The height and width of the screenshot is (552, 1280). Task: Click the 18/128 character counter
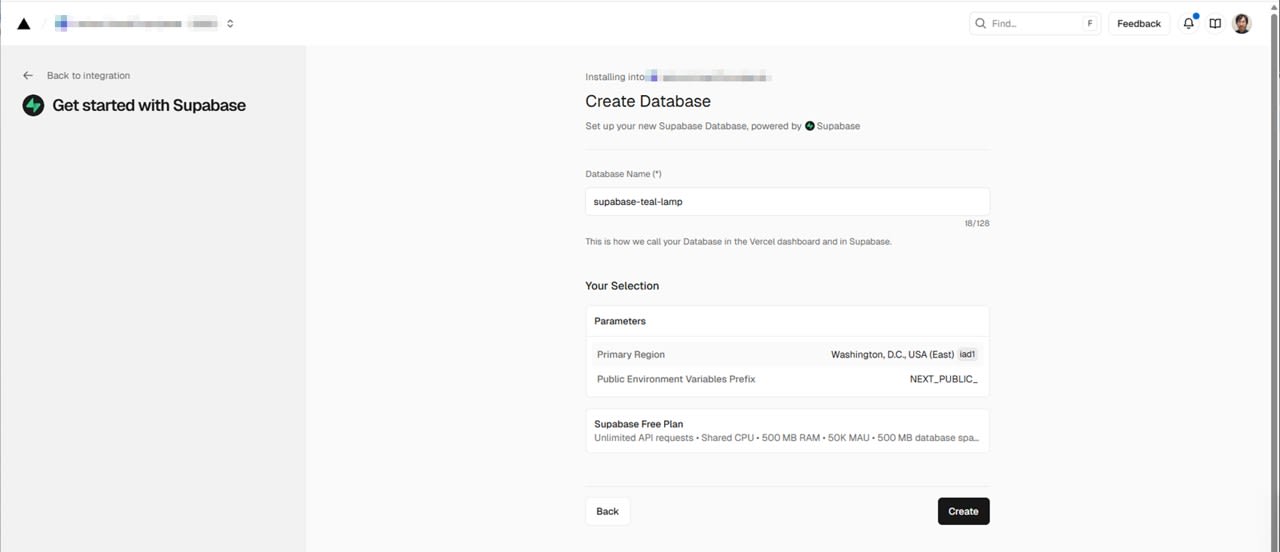pyautogui.click(x=977, y=223)
